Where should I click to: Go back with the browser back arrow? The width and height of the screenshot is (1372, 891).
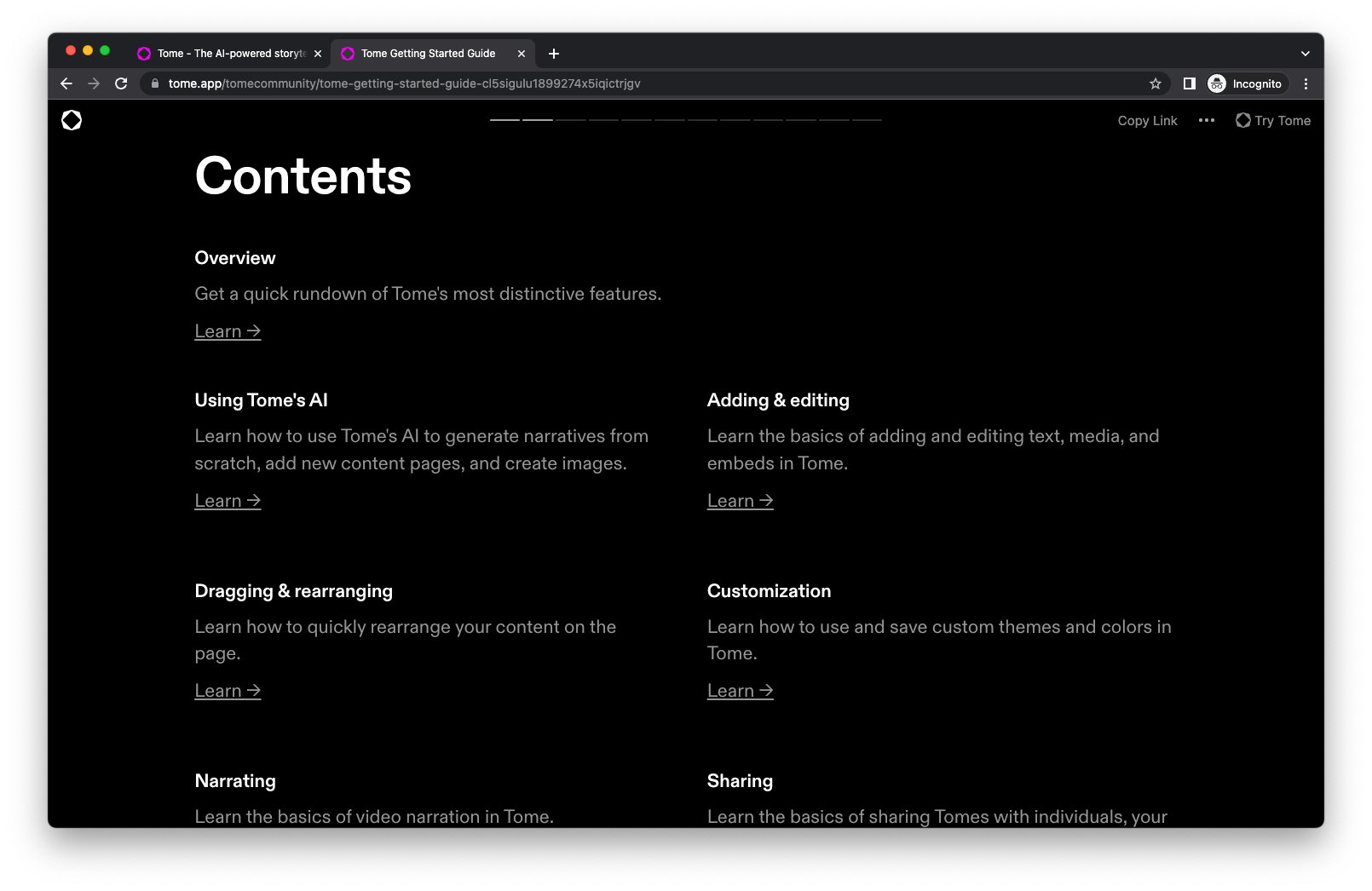(x=66, y=83)
